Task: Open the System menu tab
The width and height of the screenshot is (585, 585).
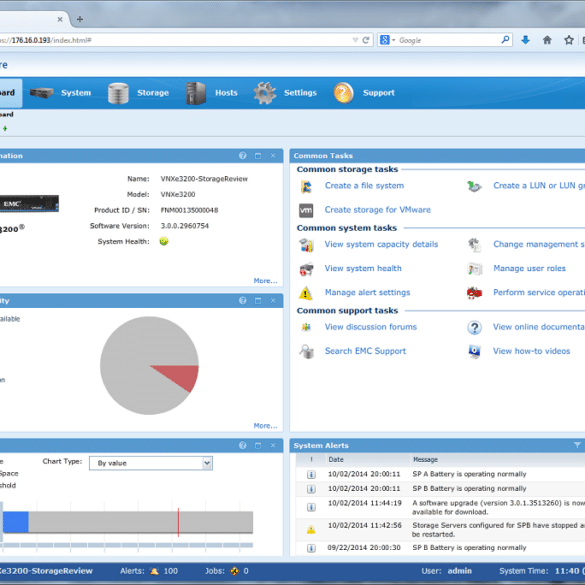Action: click(x=76, y=93)
